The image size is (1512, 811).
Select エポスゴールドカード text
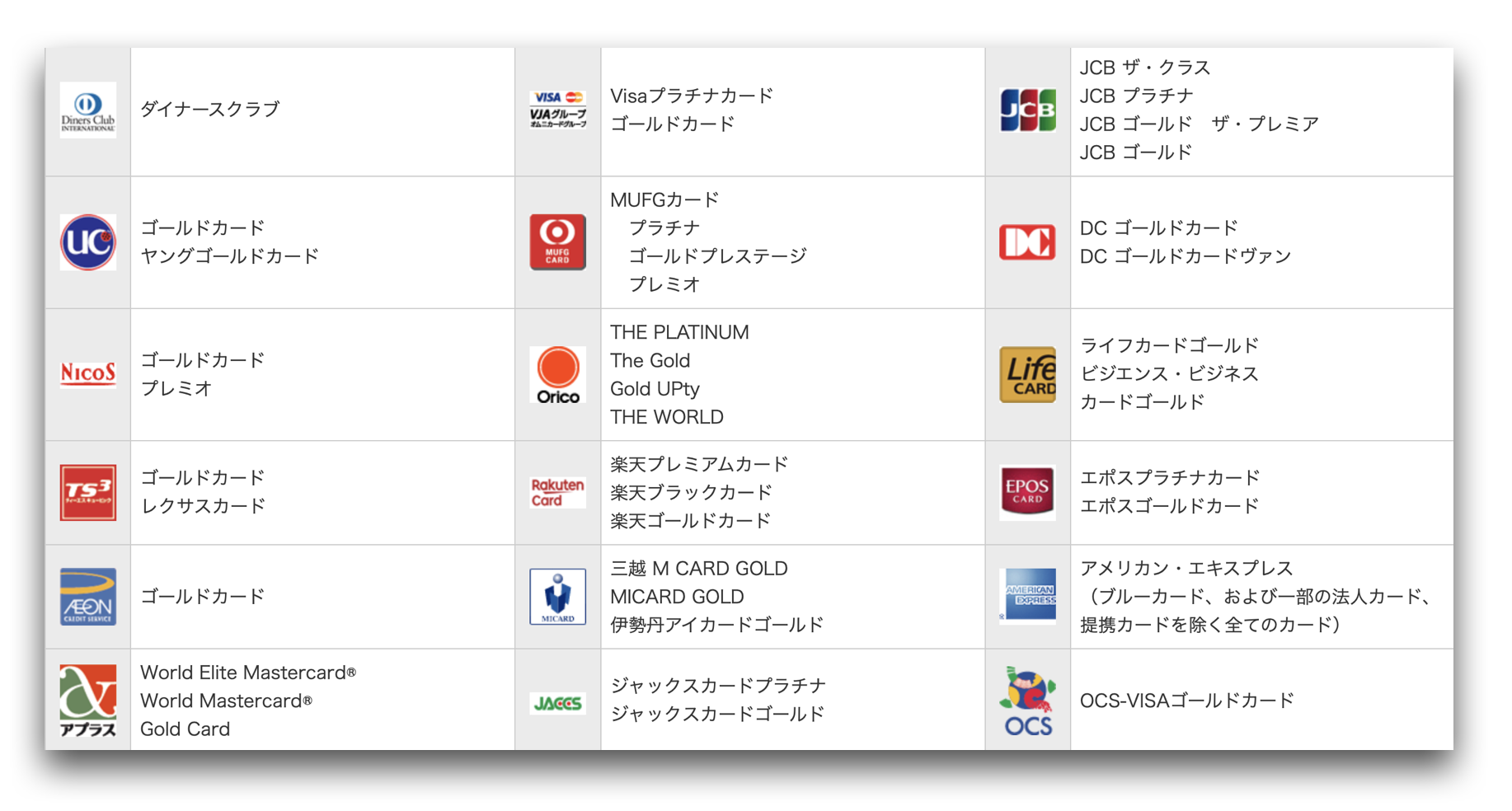[1169, 506]
